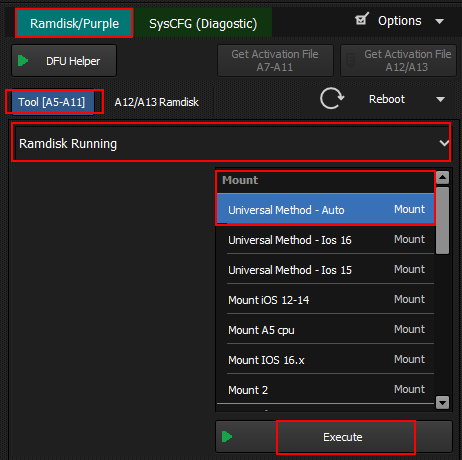
Task: Click Get Activation File A7-A11 button
Action: (x=275, y=61)
